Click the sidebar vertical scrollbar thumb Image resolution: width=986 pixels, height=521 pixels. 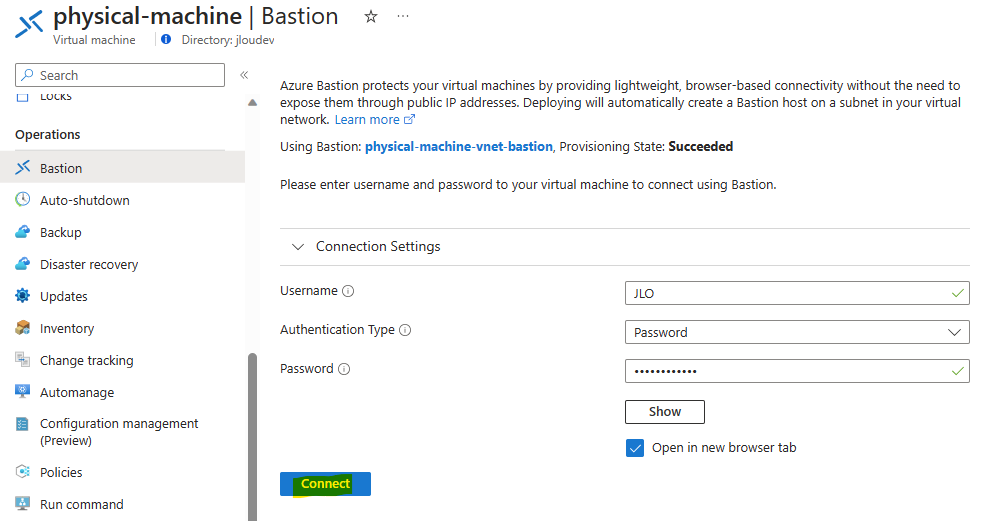252,437
